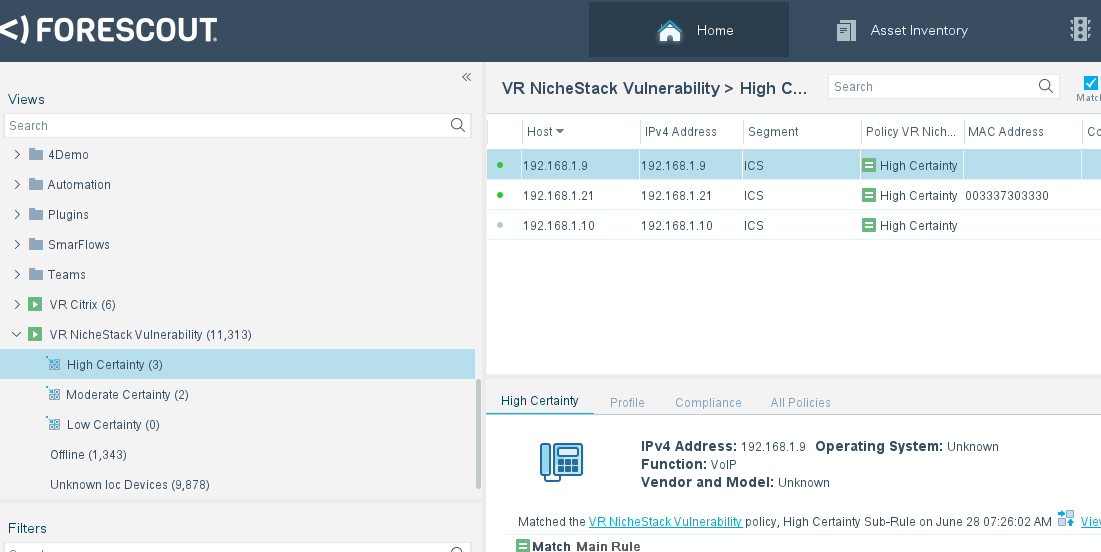
Task: Sort hosts using the Host column arrow
Action: [x=560, y=132]
